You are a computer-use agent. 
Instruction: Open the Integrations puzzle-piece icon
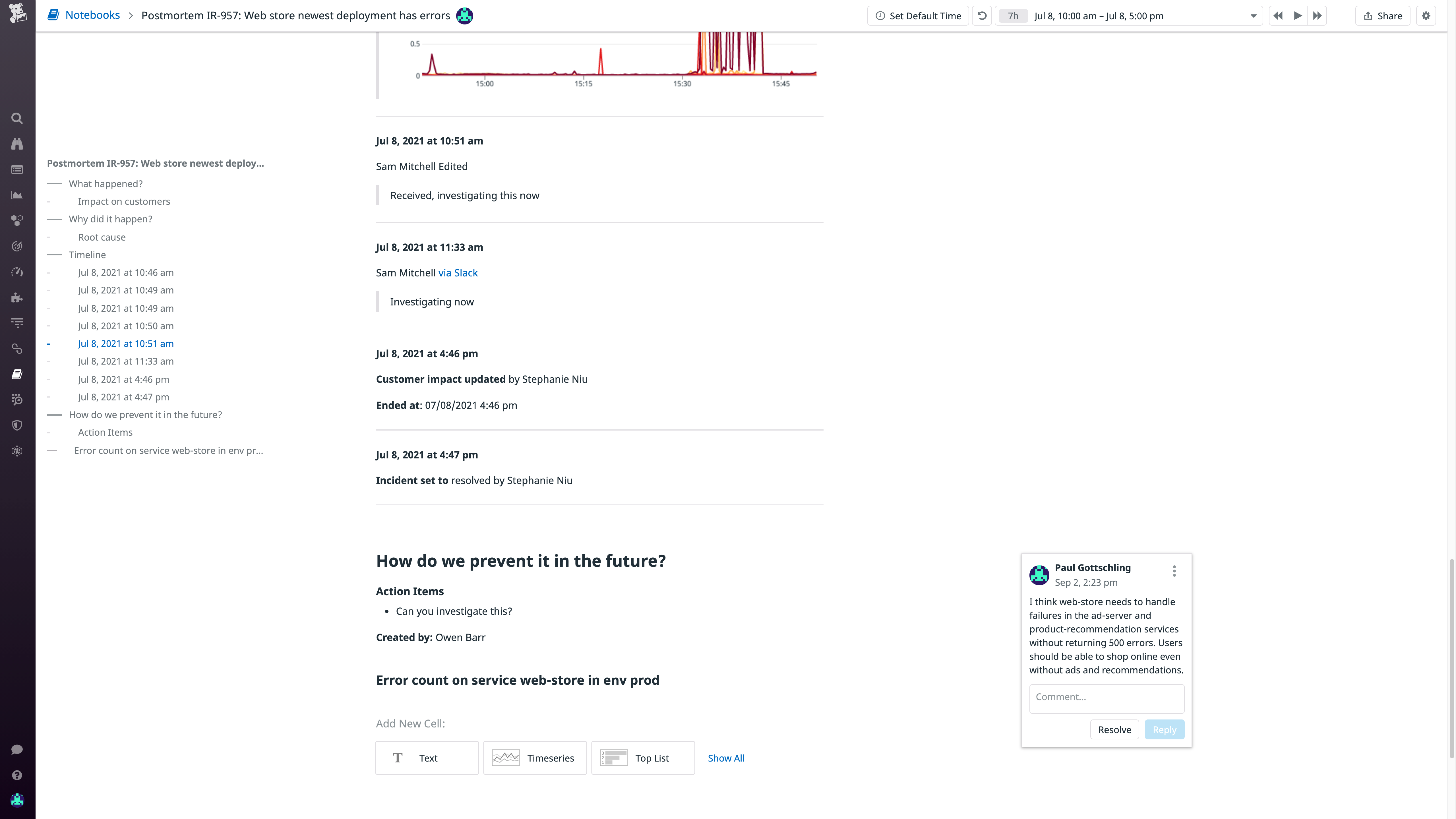17,298
